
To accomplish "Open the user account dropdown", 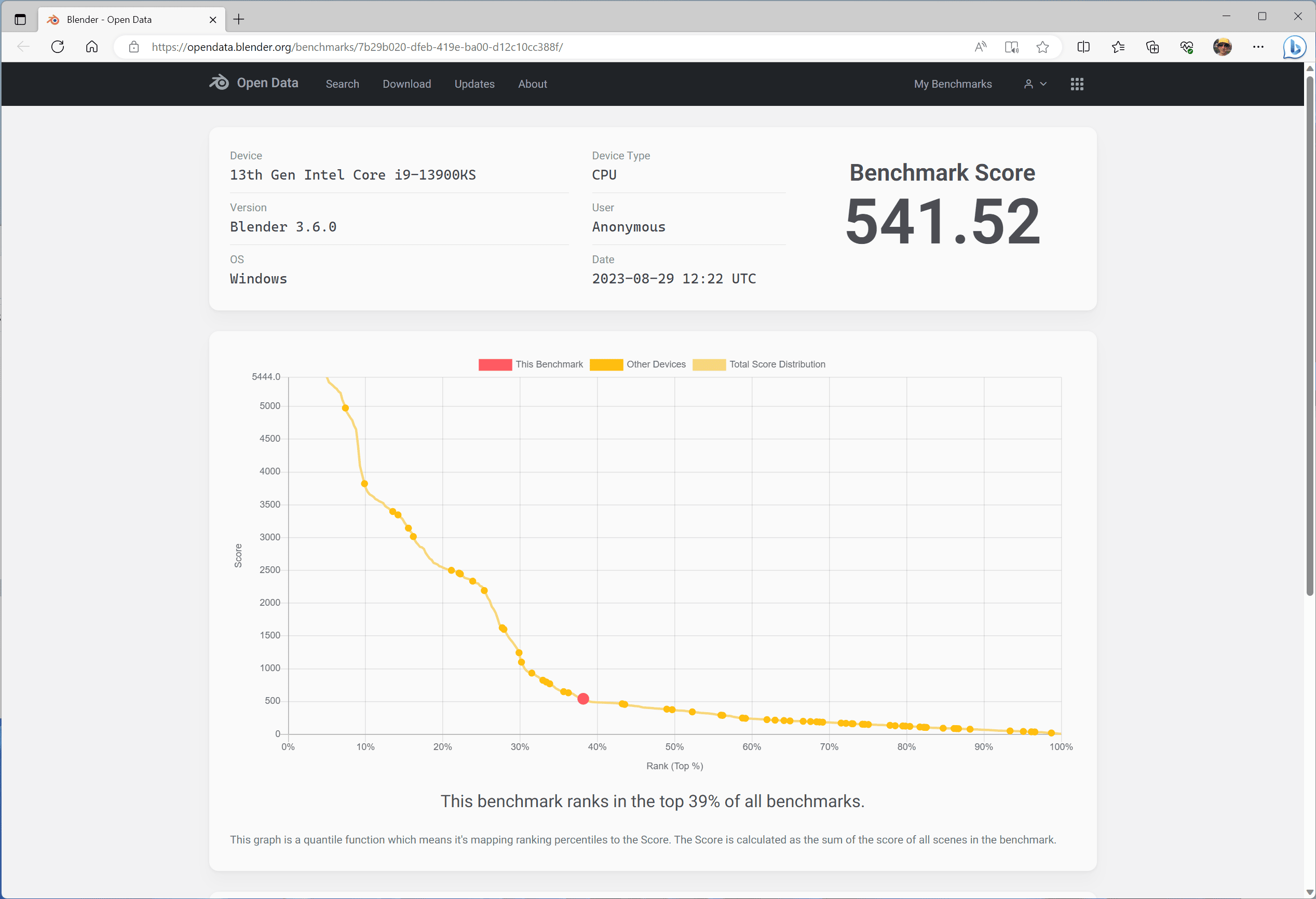I will coord(1035,84).
